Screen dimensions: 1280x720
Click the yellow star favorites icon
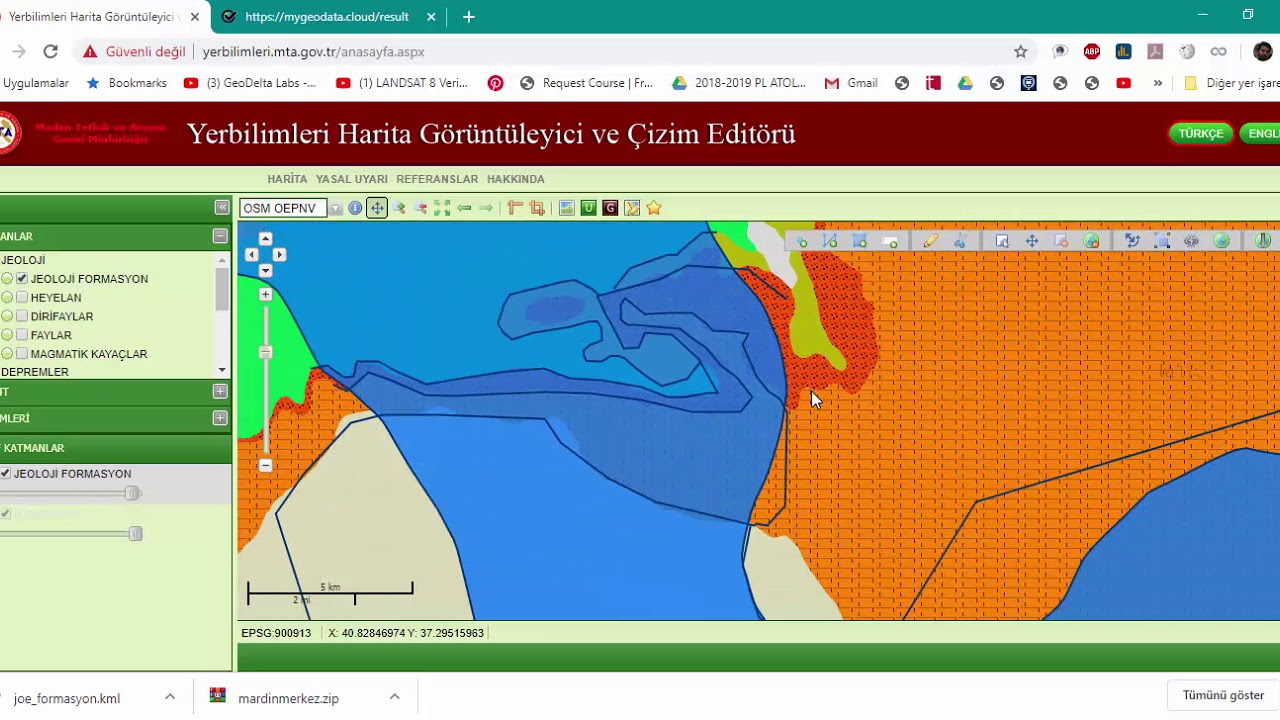click(x=654, y=208)
